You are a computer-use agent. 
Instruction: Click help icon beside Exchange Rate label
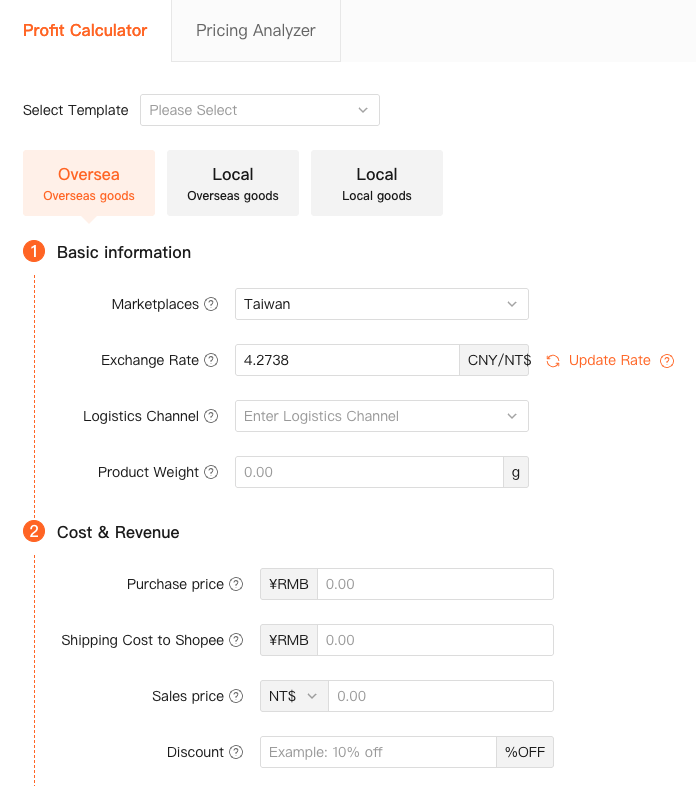coord(211,360)
